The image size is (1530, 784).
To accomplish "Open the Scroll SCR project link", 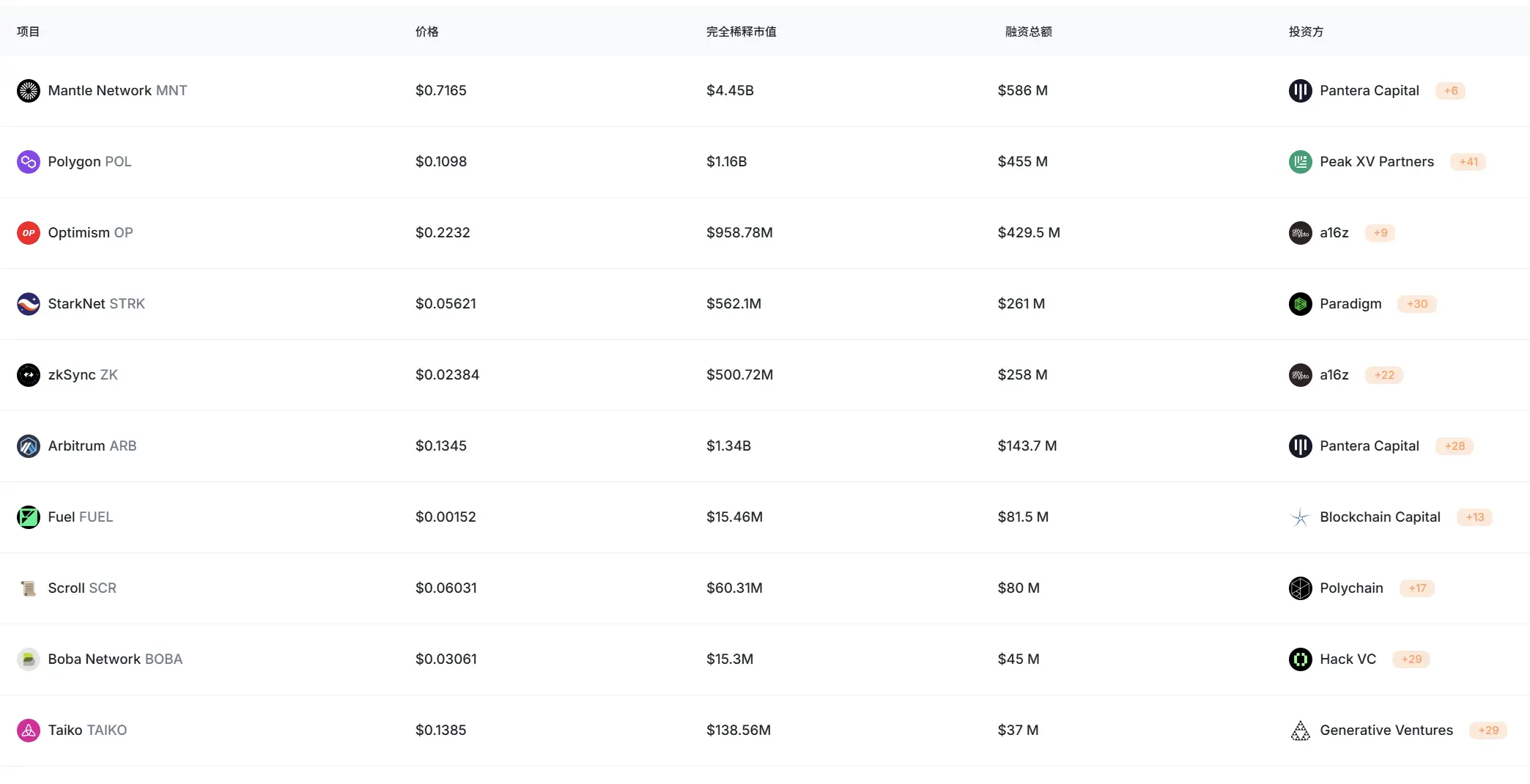I will 81,588.
